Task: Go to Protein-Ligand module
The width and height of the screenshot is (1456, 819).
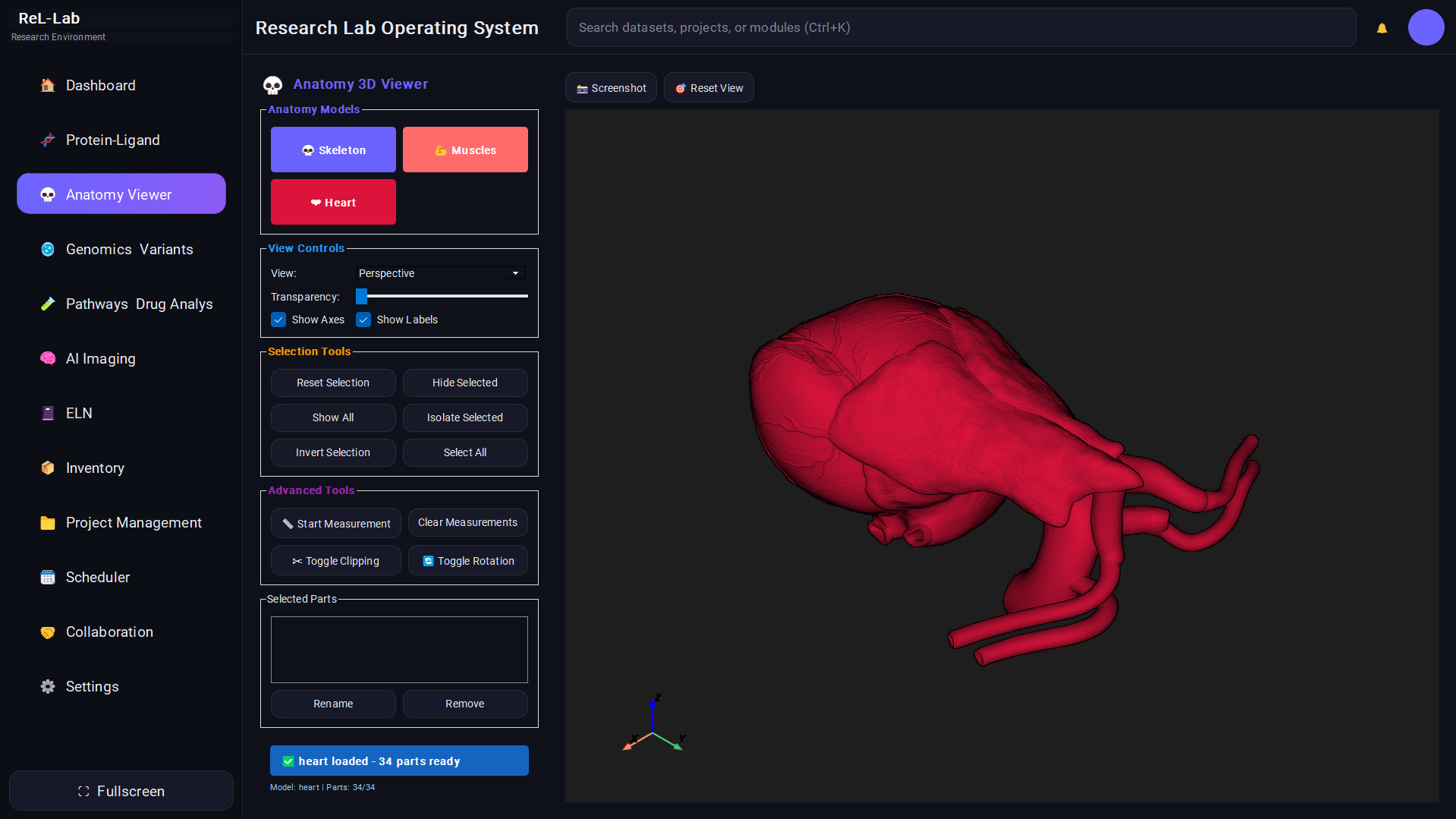Action: click(x=121, y=140)
